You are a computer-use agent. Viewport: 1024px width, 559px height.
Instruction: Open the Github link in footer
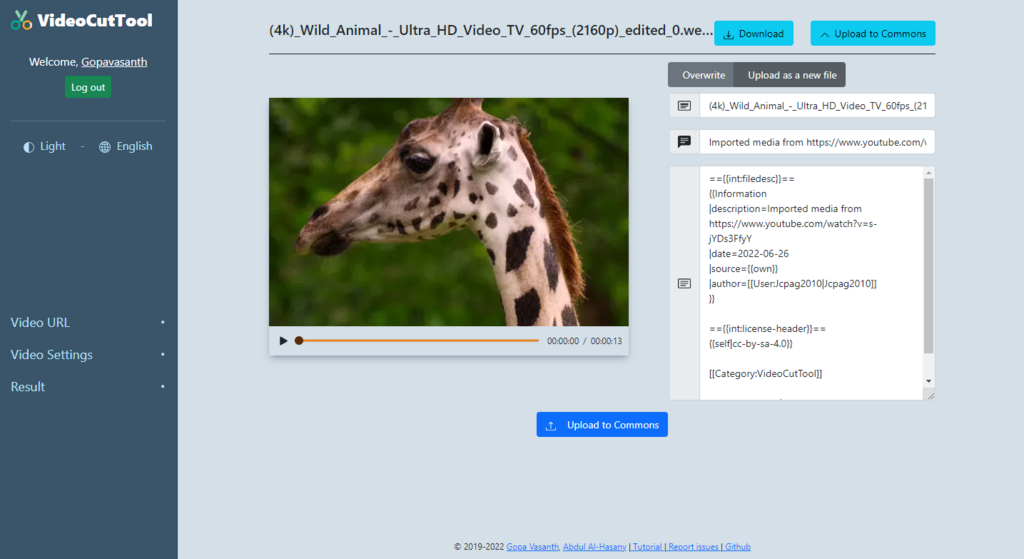pyautogui.click(x=737, y=547)
